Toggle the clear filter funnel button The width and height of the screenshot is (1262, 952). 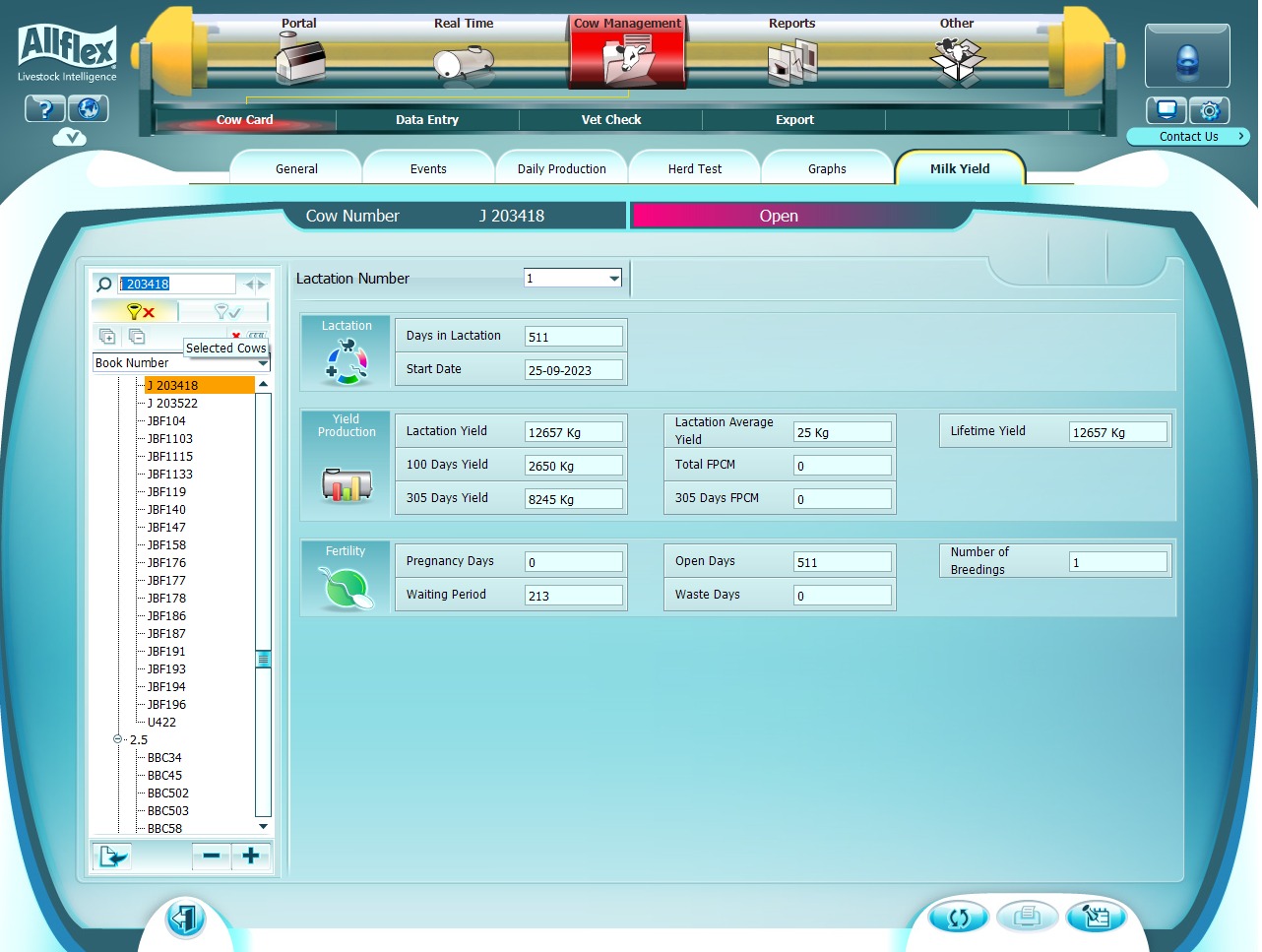pos(138,311)
